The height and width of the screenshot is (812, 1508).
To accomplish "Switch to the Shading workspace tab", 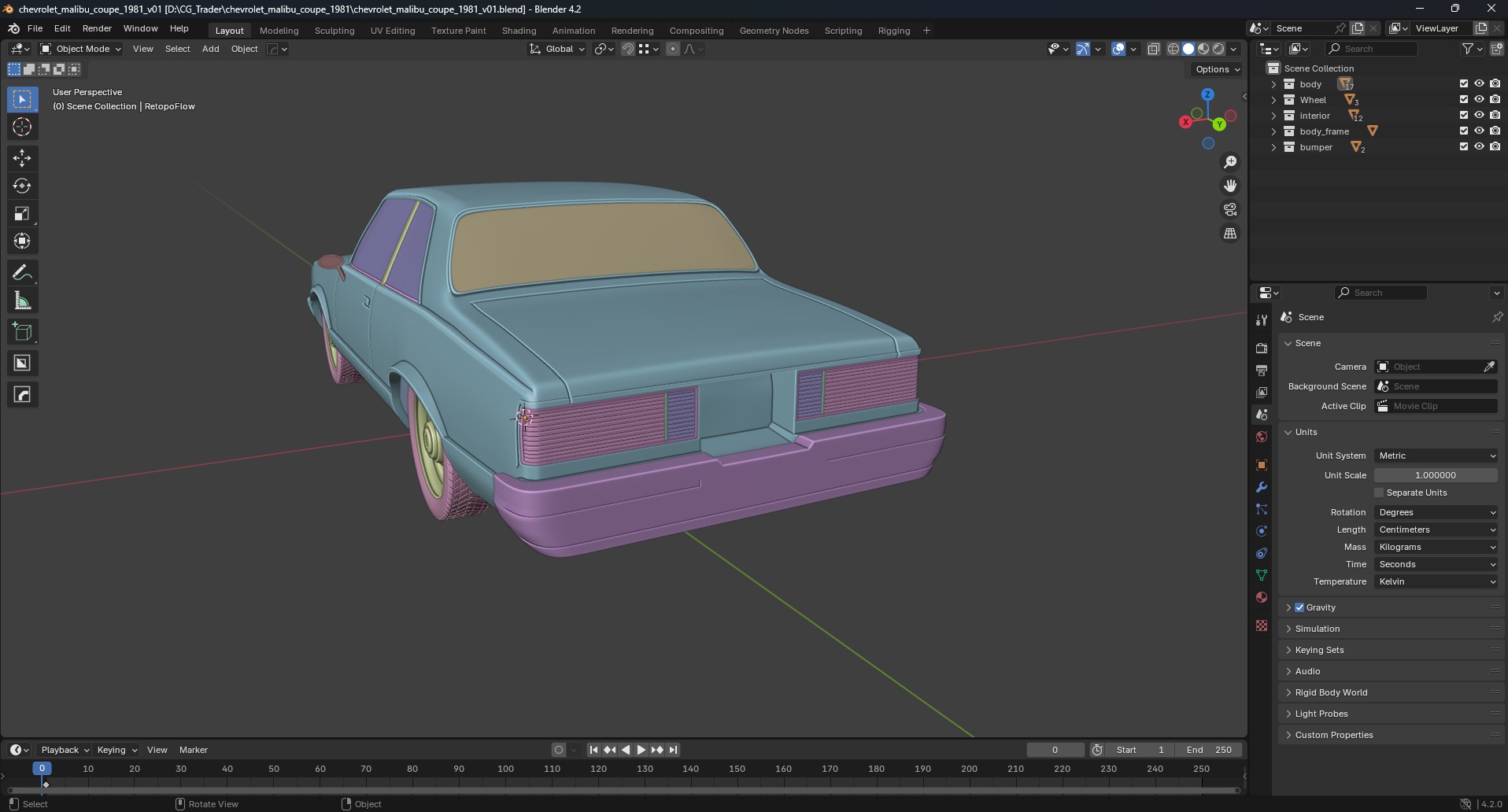I will coord(519,31).
